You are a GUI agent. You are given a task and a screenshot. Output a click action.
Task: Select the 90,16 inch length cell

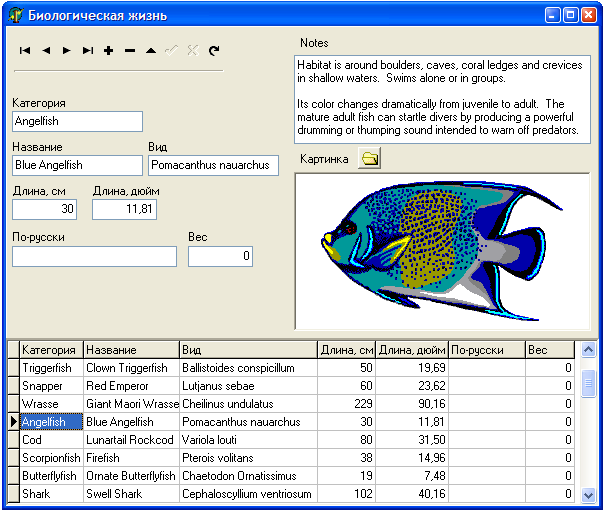tap(412, 404)
